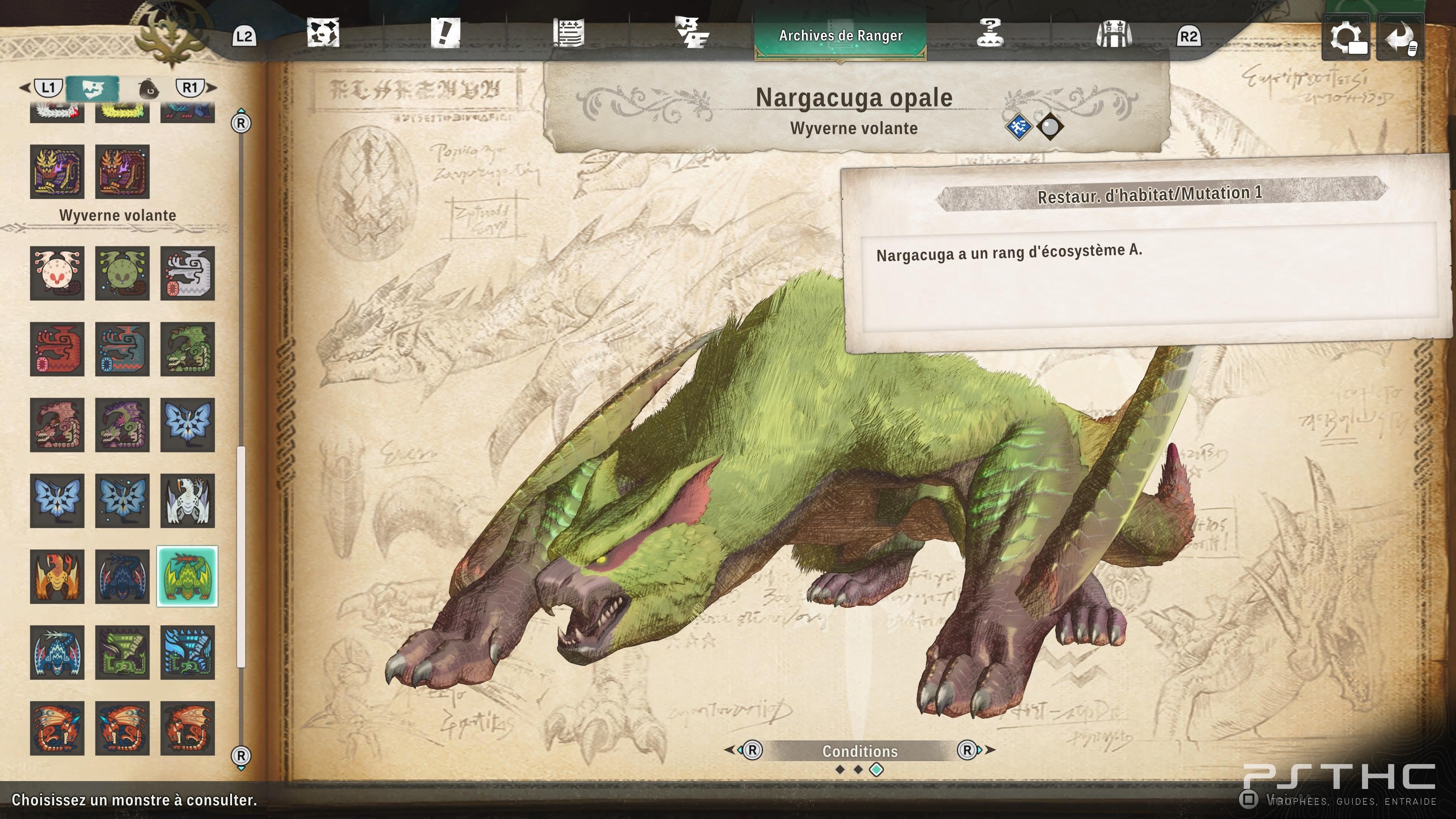The height and width of the screenshot is (819, 1456).
Task: Select the green toothed wyvern beside teal Khezu
Action: pyautogui.click(x=188, y=349)
